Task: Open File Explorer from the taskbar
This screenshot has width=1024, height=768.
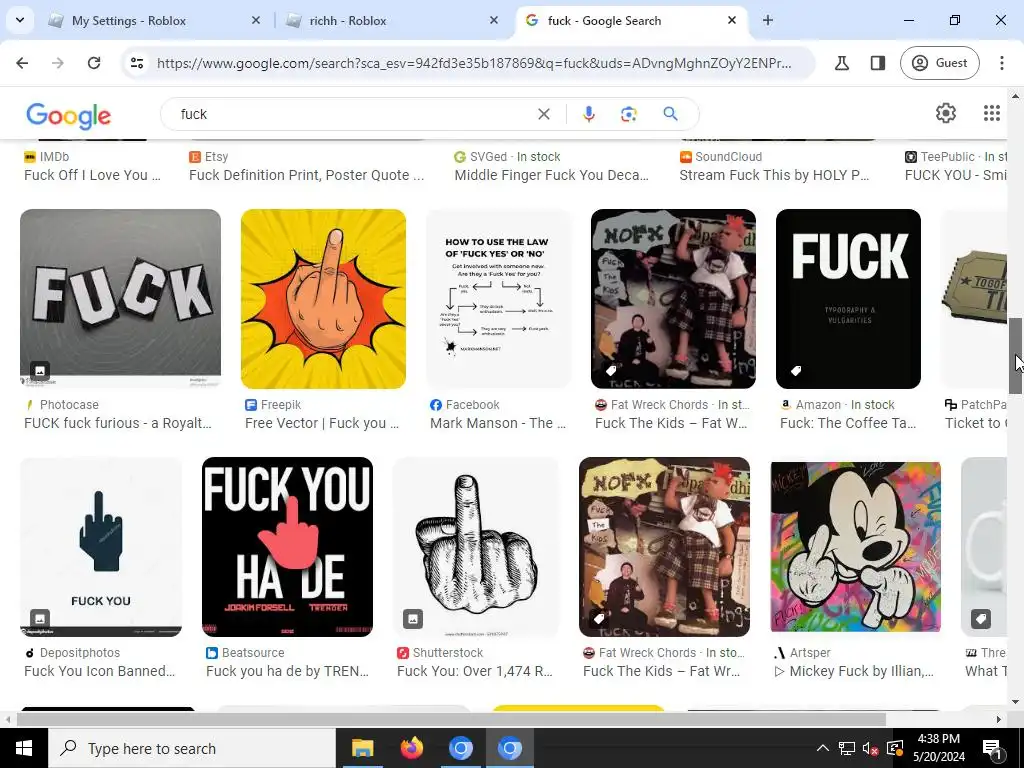Action: click(362, 748)
